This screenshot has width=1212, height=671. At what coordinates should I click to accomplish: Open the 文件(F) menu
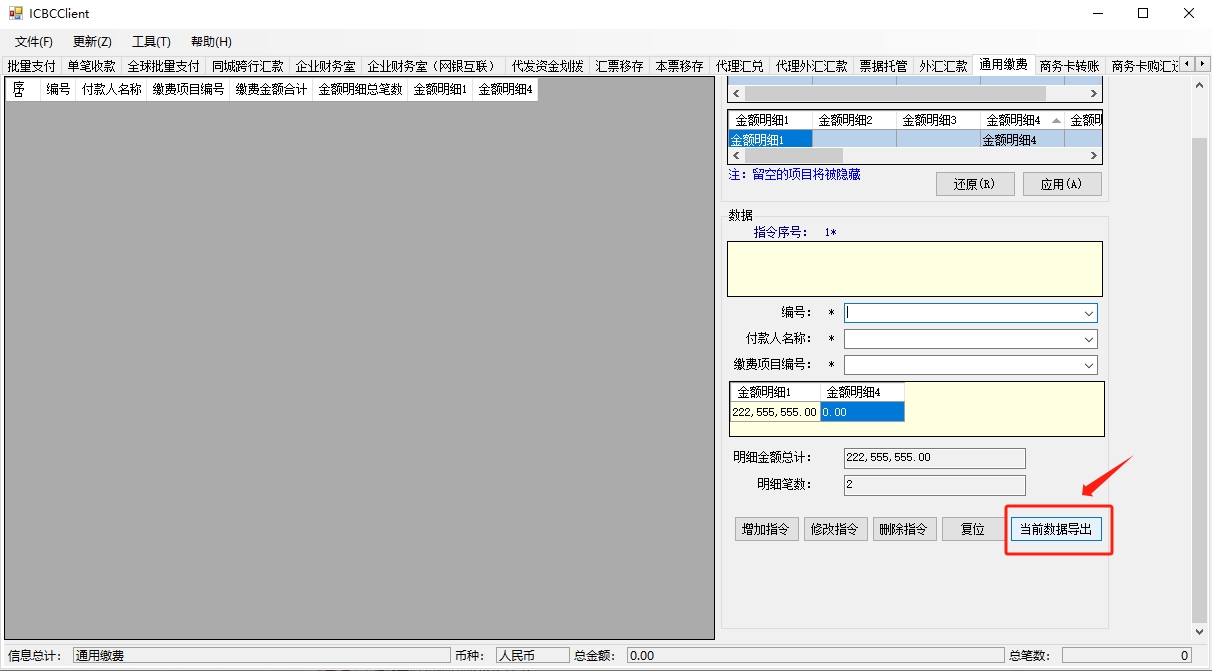(x=34, y=42)
